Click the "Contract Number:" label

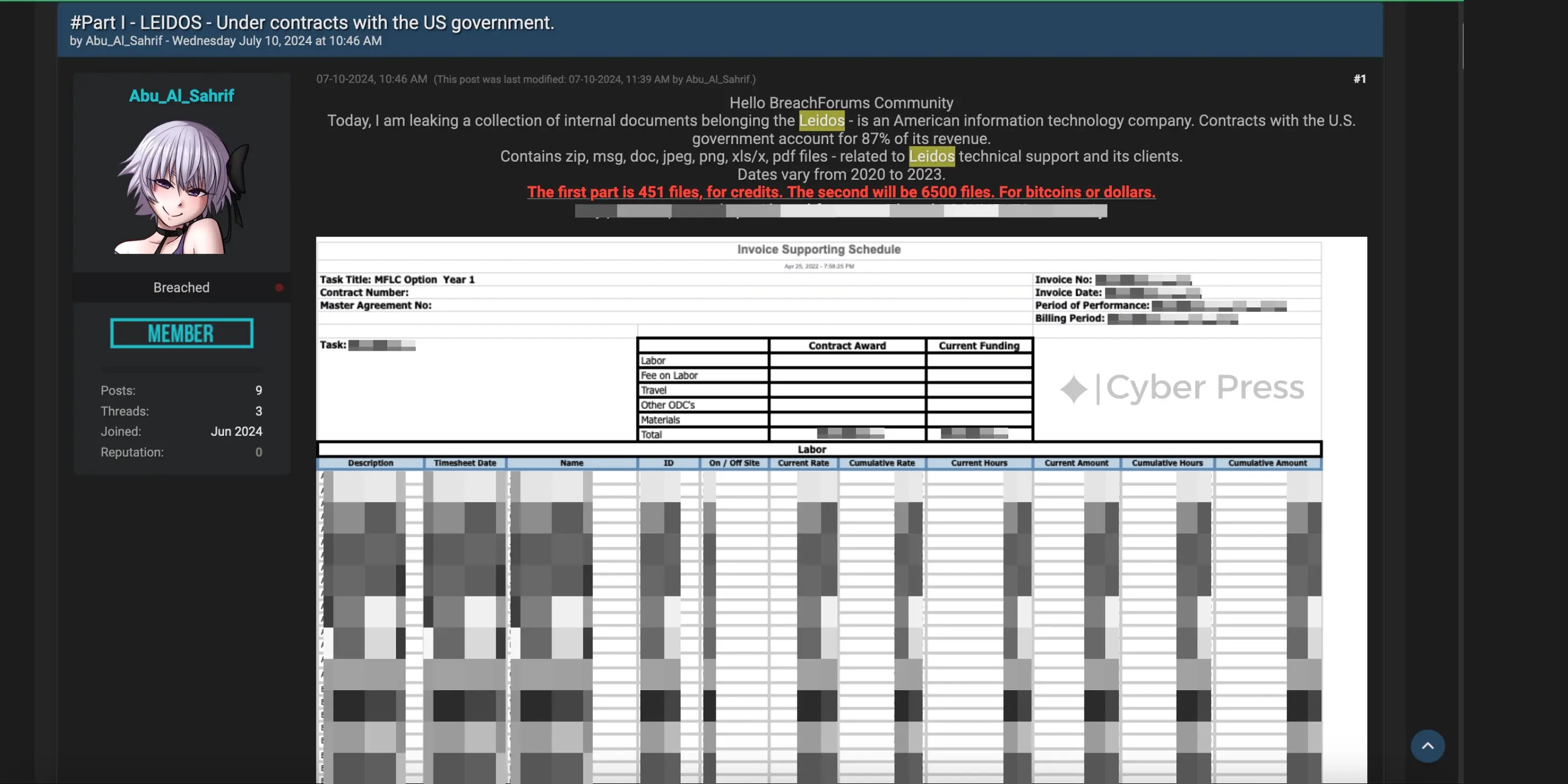click(x=364, y=293)
